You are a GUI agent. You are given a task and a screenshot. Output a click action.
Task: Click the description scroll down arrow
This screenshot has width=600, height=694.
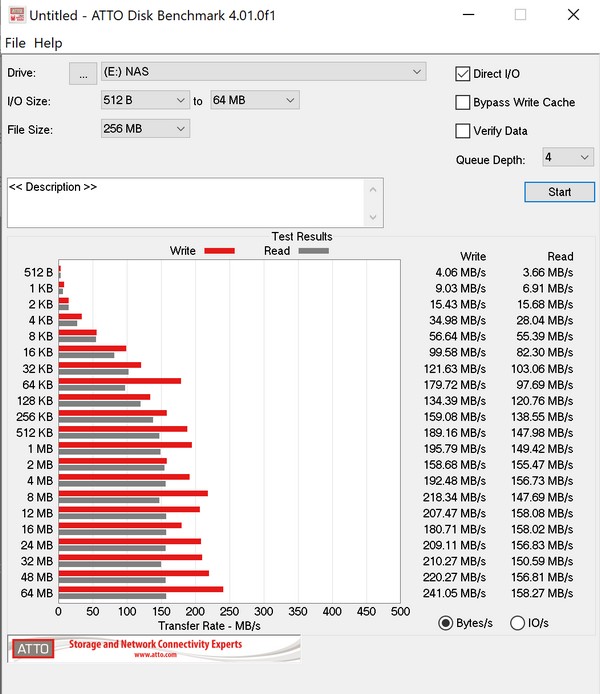[x=373, y=217]
